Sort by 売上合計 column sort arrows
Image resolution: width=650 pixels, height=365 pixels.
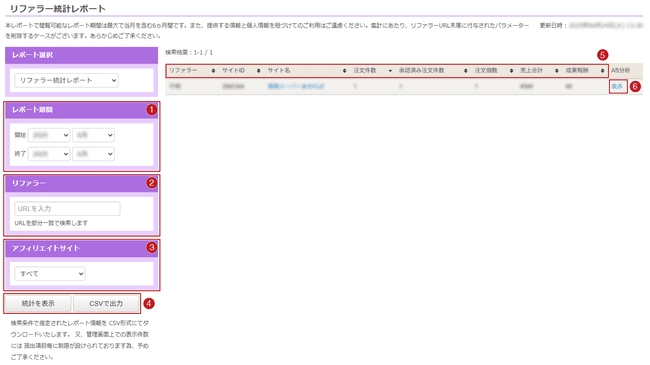pos(557,71)
